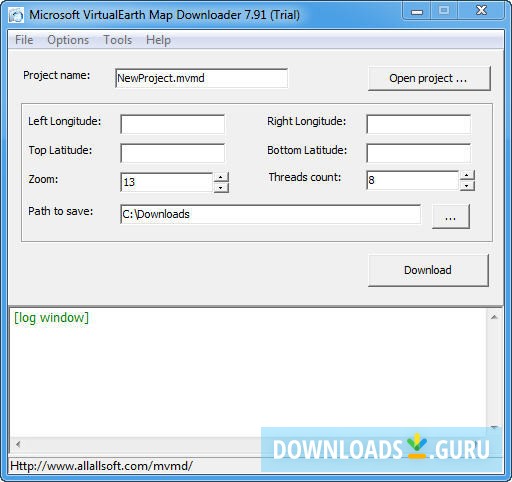Open the Help menu
512x482 pixels.
pyautogui.click(x=158, y=40)
